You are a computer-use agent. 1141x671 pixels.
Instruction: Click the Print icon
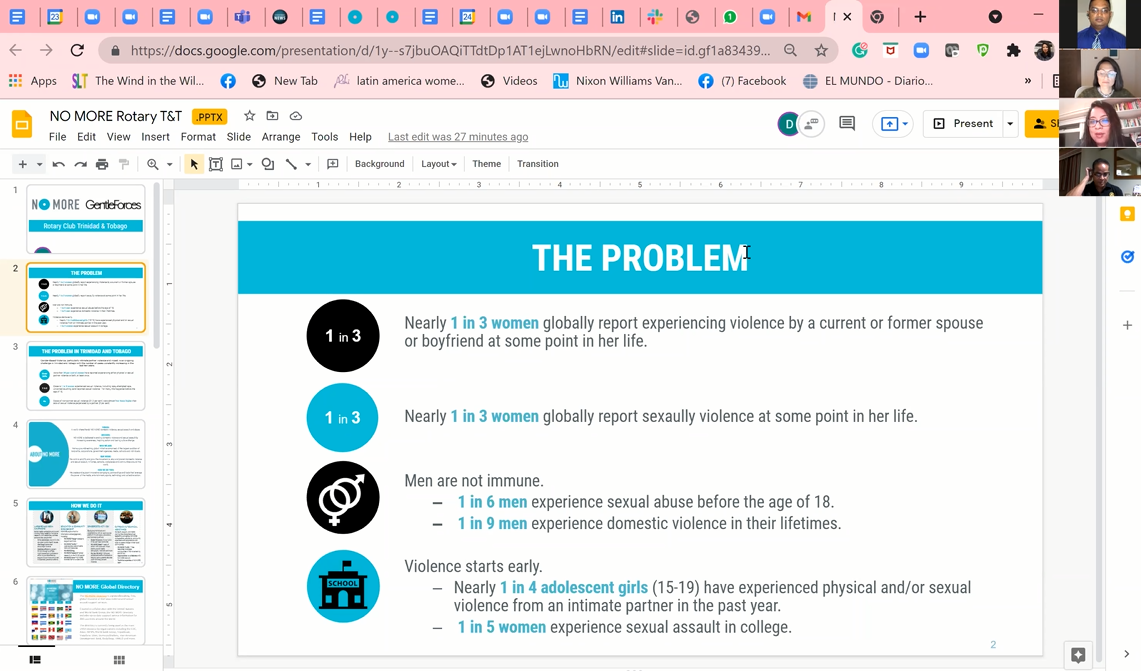[x=102, y=164]
